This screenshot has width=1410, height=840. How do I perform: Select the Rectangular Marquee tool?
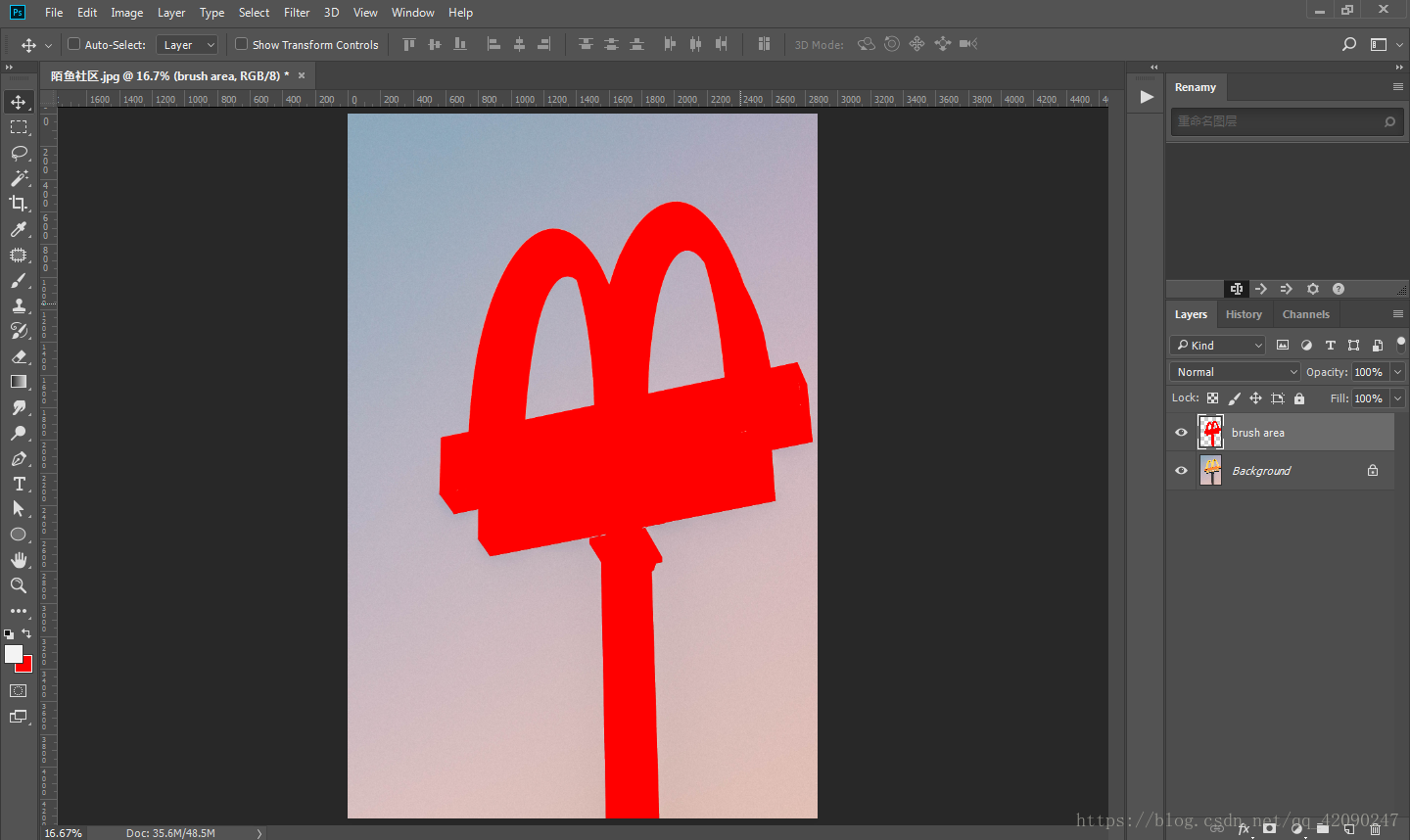tap(19, 127)
